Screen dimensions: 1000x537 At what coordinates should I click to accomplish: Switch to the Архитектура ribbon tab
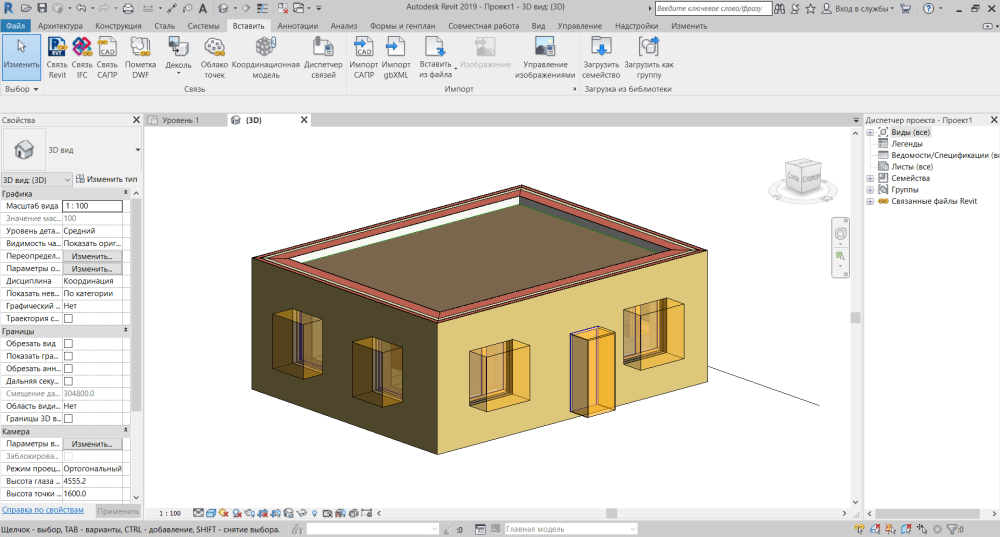(x=60, y=24)
